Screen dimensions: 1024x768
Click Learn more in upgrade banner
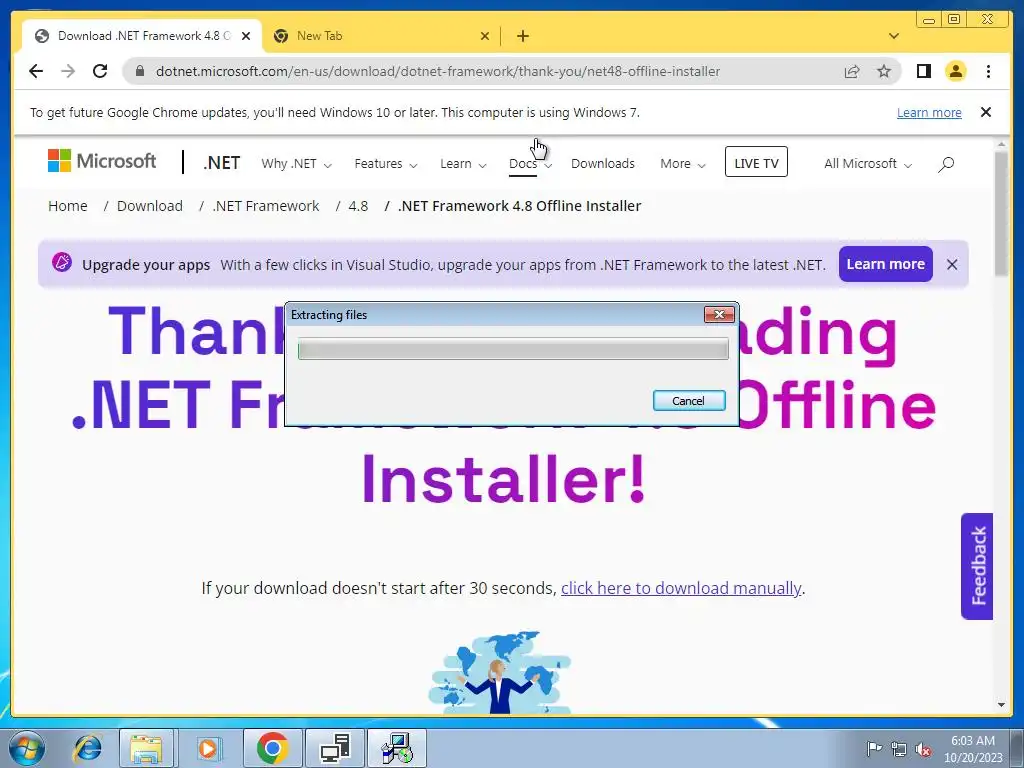pos(886,264)
